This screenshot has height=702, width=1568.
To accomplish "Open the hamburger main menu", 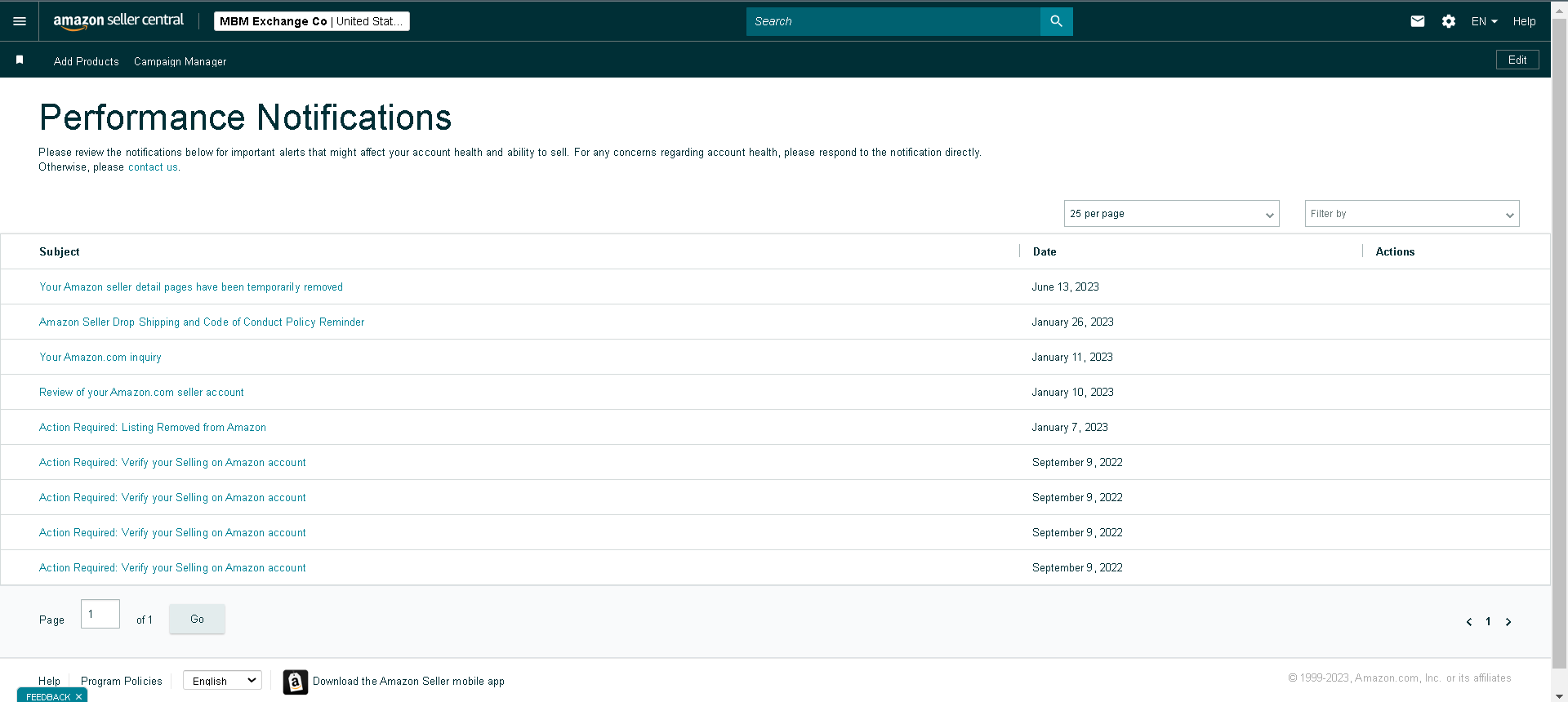I will pos(20,21).
